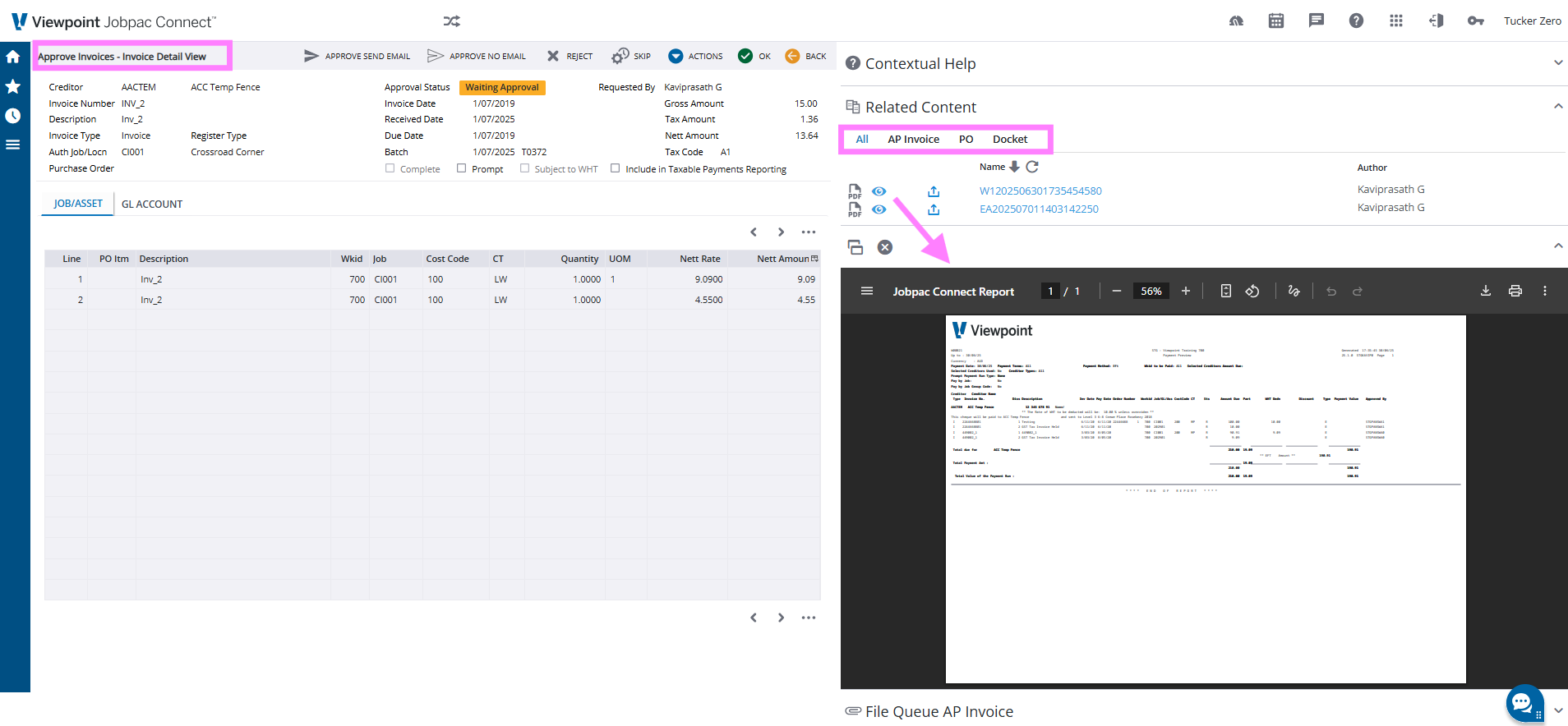Skip this invoice

pyautogui.click(x=631, y=56)
